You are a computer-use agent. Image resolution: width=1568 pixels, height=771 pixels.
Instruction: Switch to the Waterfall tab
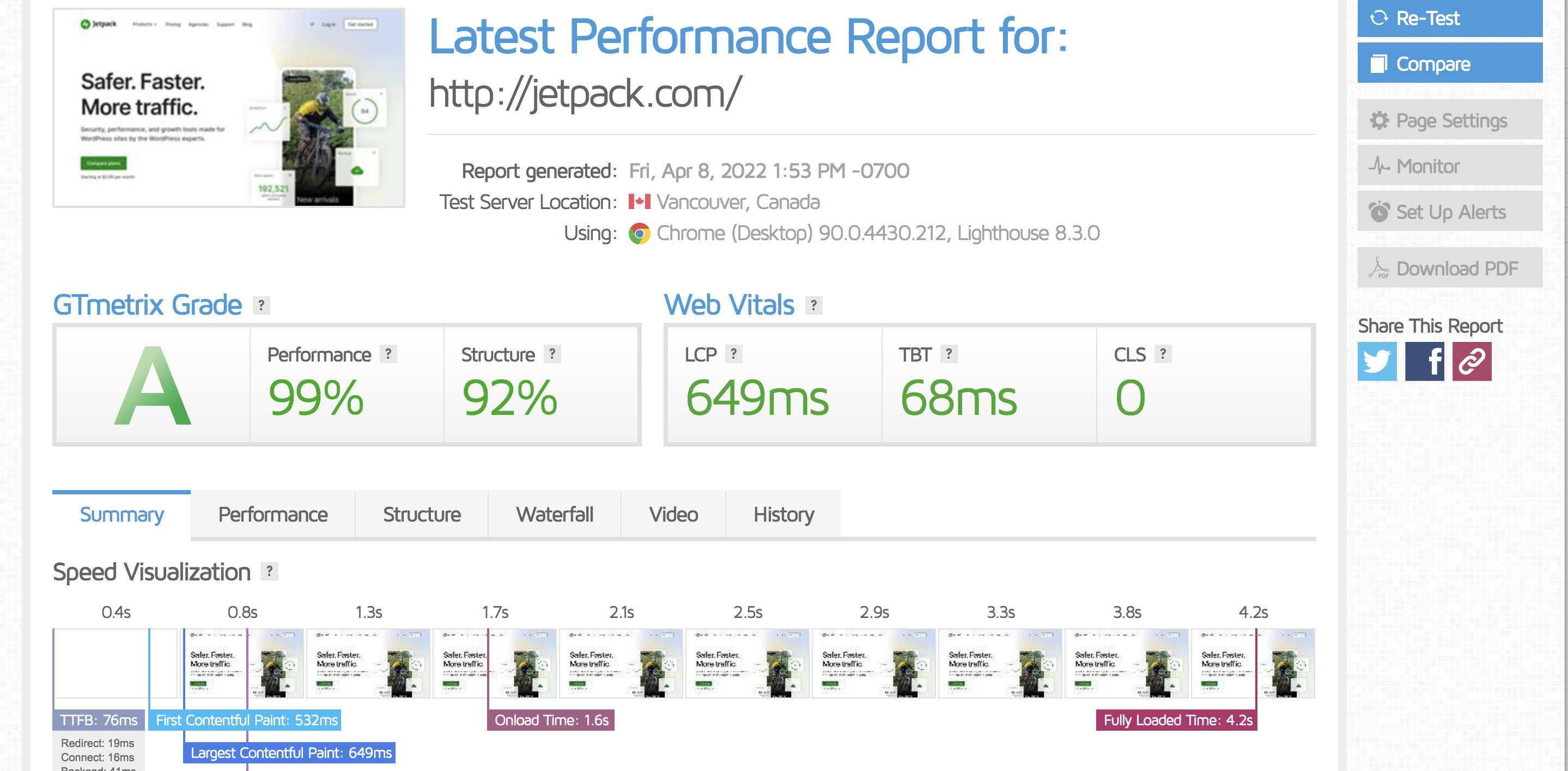pos(555,514)
